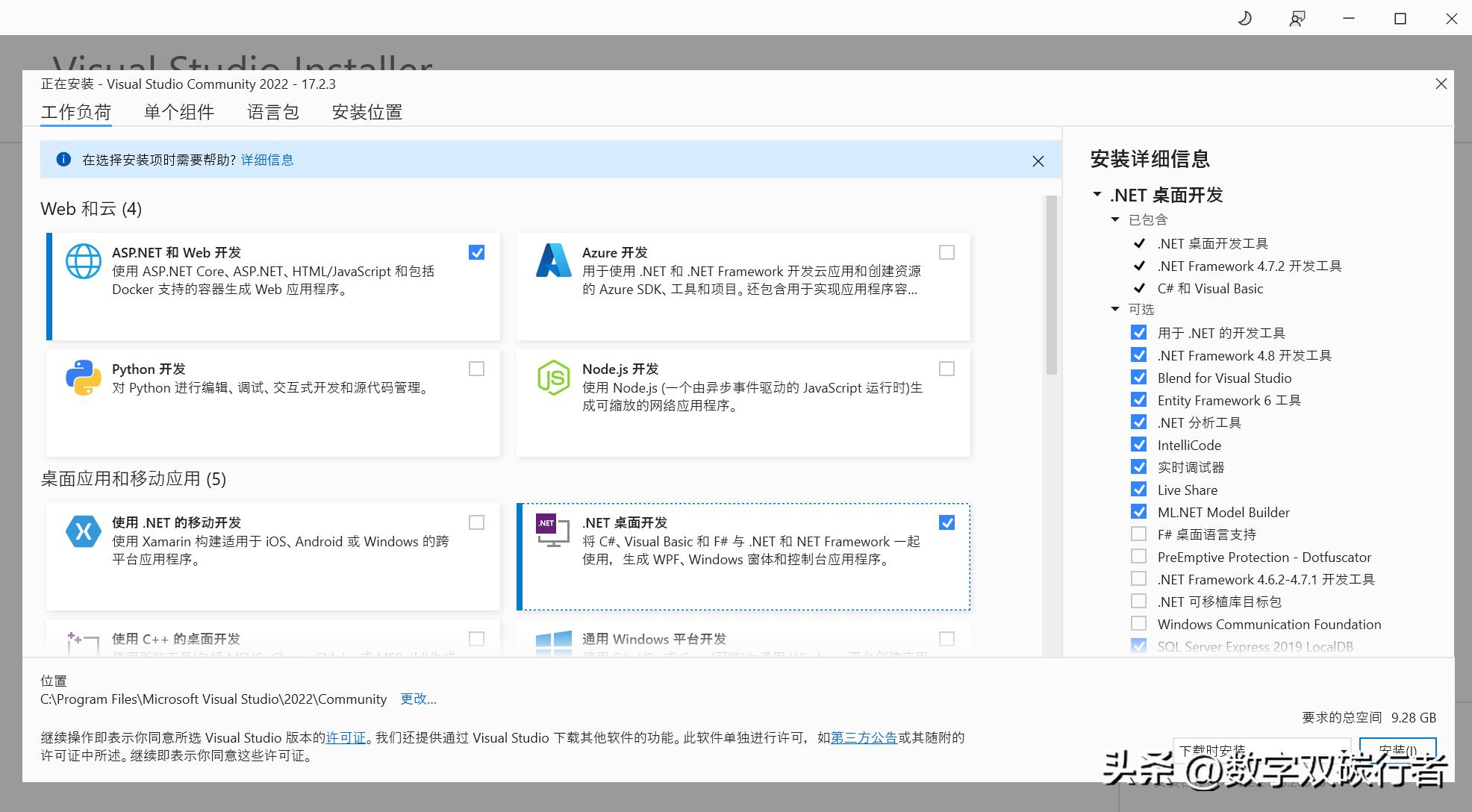This screenshot has width=1472, height=812.
Task: Click the Node.js JS hexagon icon
Action: pos(553,378)
